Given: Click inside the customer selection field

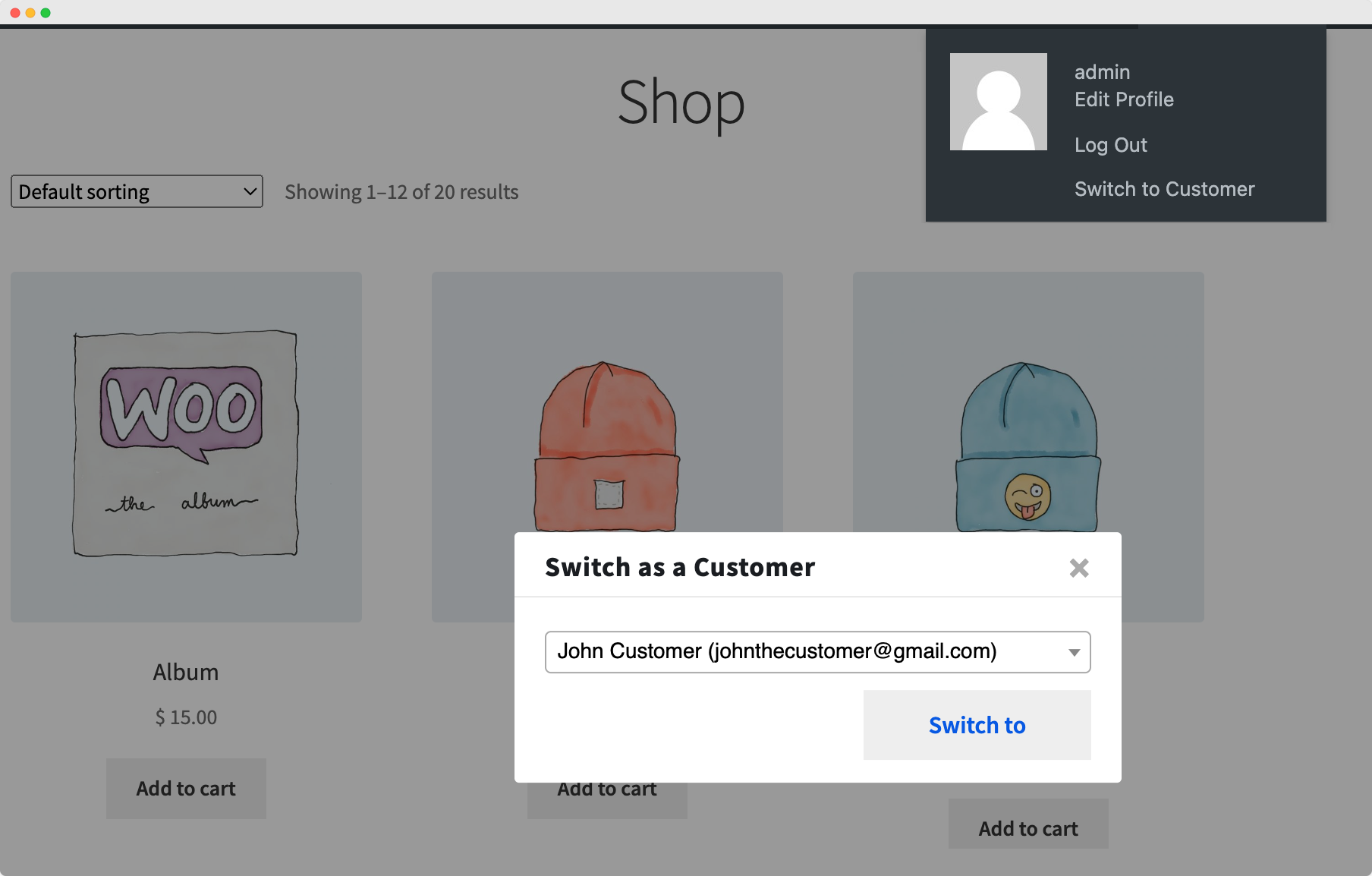Looking at the screenshot, I should 759,651.
